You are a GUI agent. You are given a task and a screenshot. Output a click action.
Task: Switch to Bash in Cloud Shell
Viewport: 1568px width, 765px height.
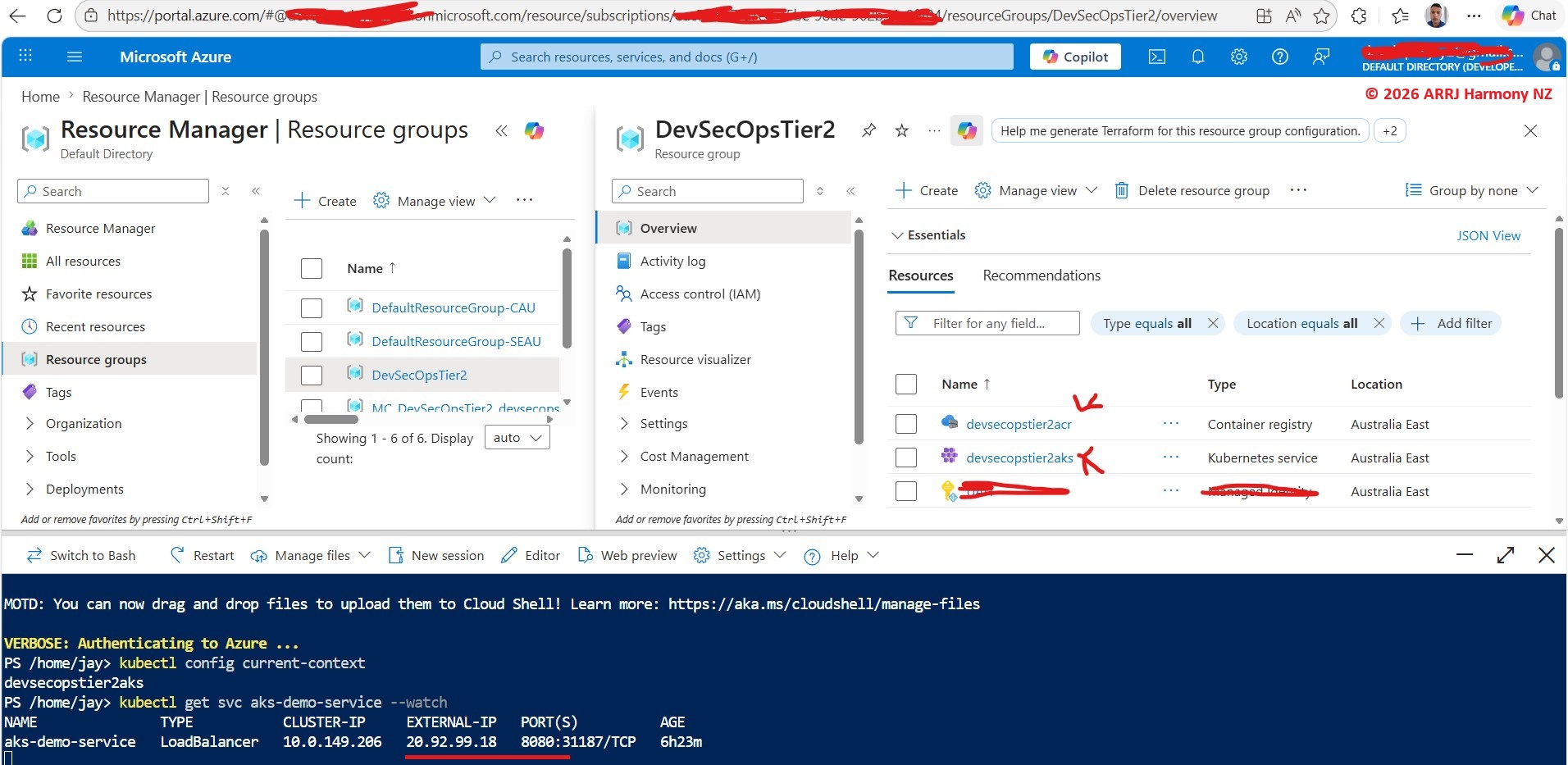tap(81, 555)
